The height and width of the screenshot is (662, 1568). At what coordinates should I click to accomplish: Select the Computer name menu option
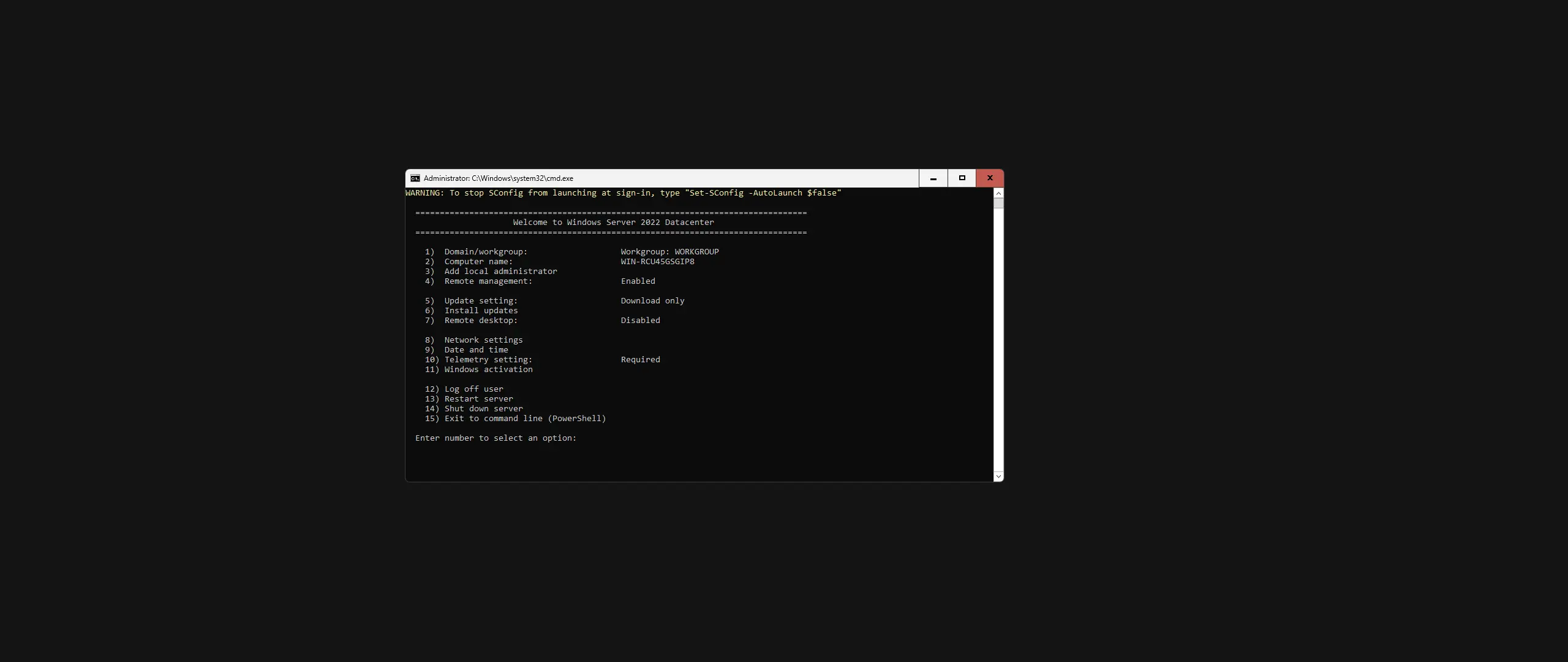478,261
